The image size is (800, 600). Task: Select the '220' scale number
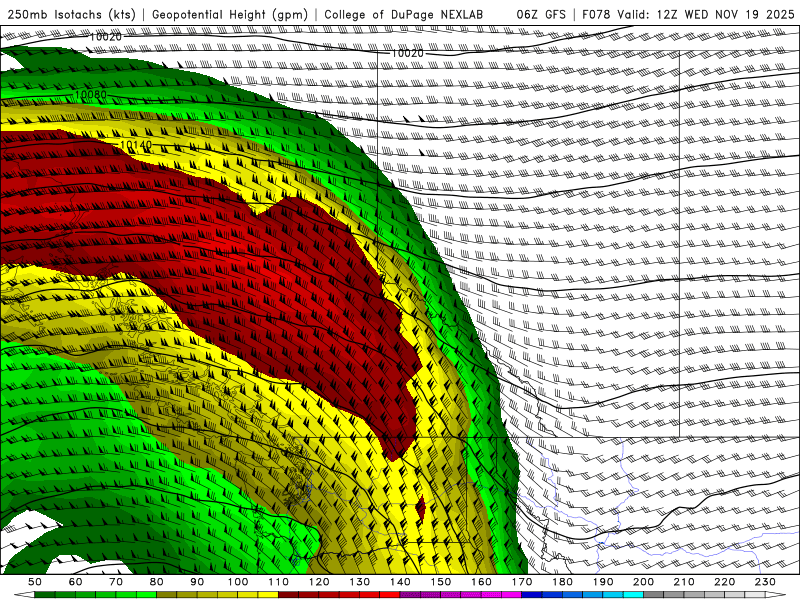point(724,582)
